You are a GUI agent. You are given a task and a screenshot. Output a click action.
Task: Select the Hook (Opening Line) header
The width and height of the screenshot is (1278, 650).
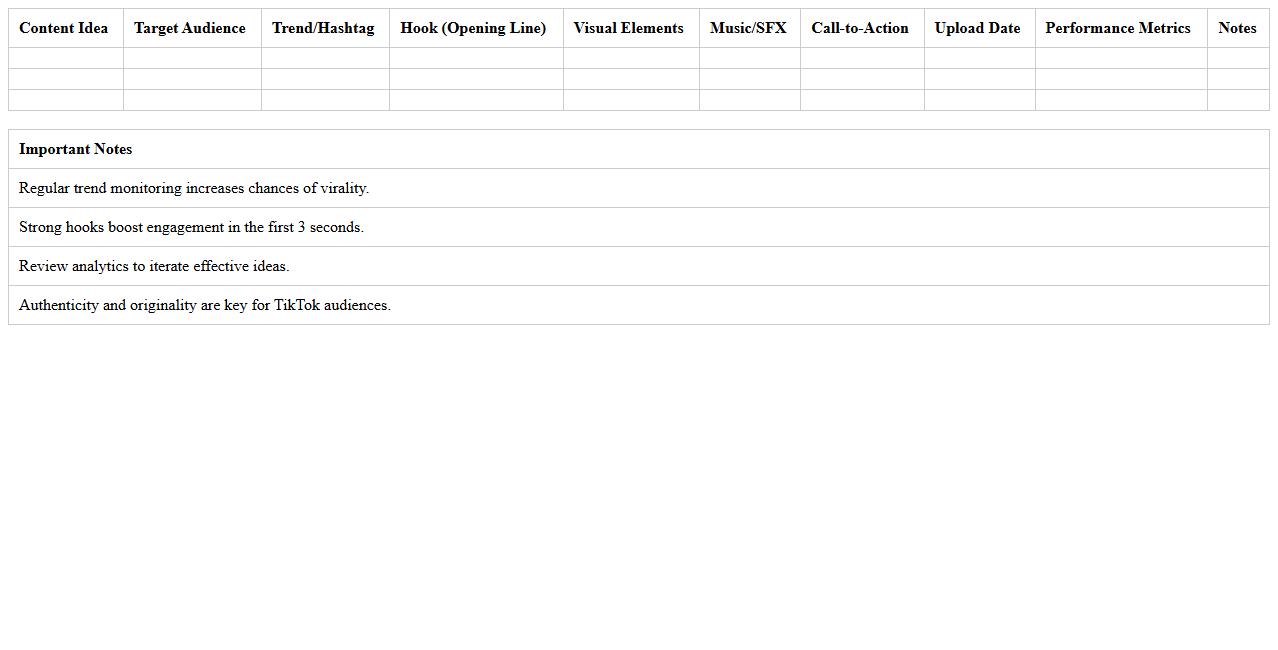click(473, 28)
